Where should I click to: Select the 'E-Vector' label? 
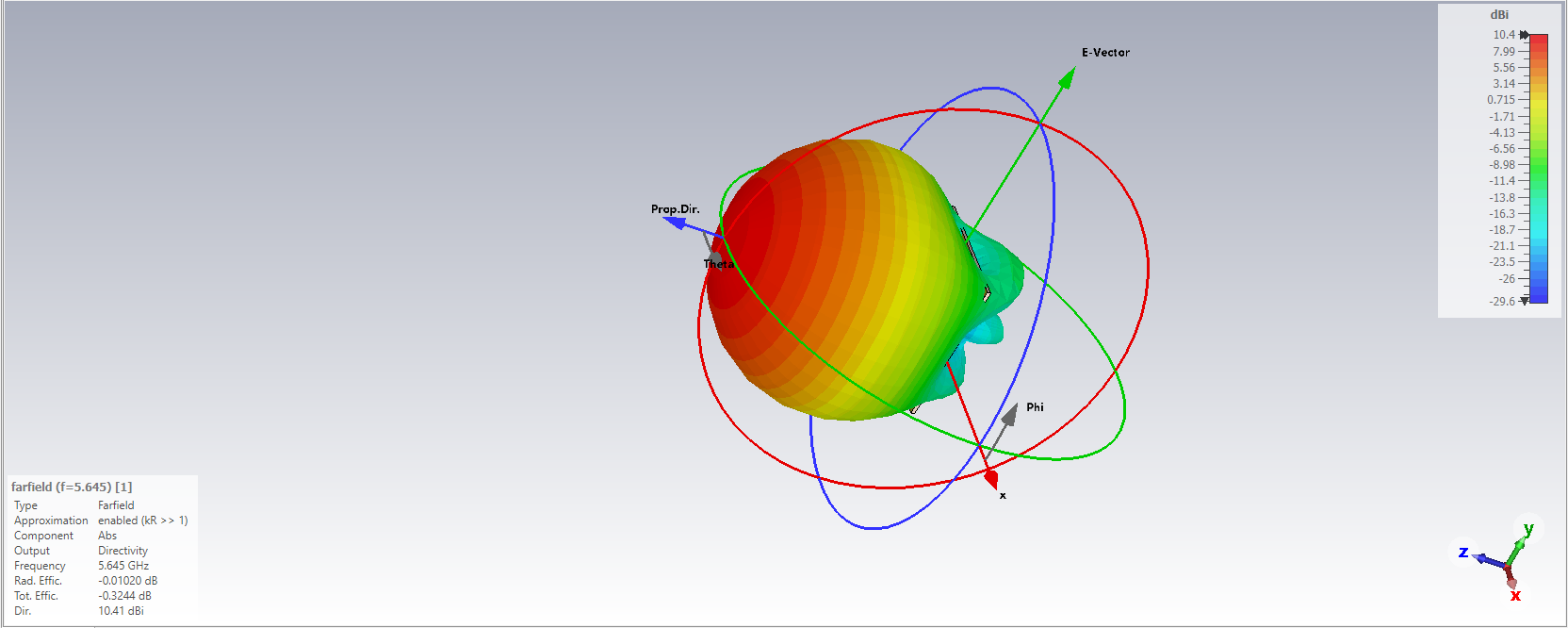[x=1105, y=53]
